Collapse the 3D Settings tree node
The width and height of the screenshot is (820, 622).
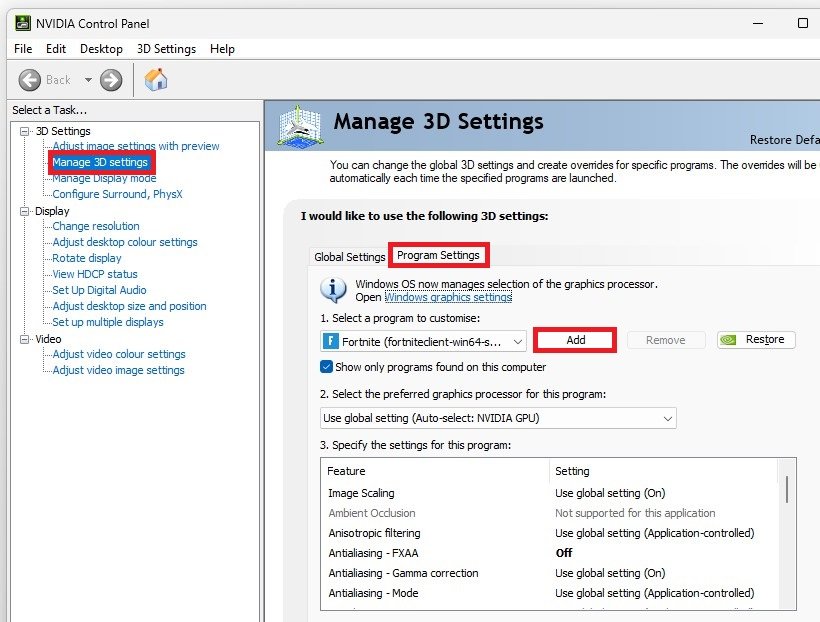24,131
